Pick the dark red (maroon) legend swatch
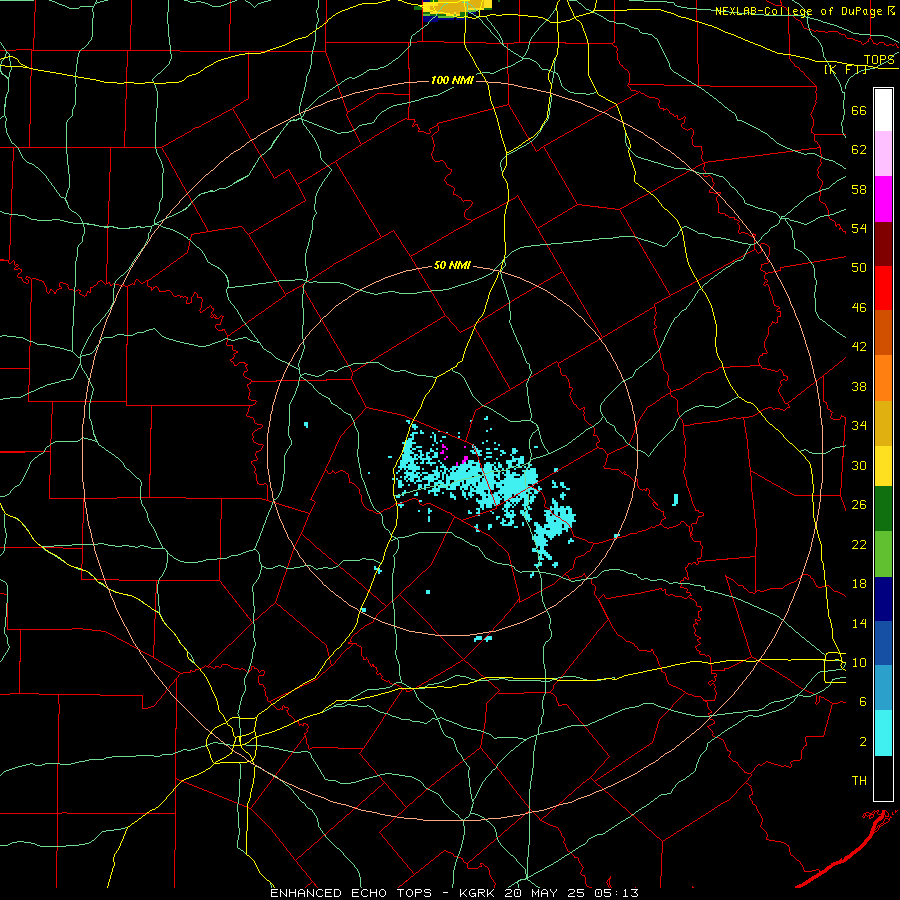The width and height of the screenshot is (900, 900). pyautogui.click(x=883, y=243)
